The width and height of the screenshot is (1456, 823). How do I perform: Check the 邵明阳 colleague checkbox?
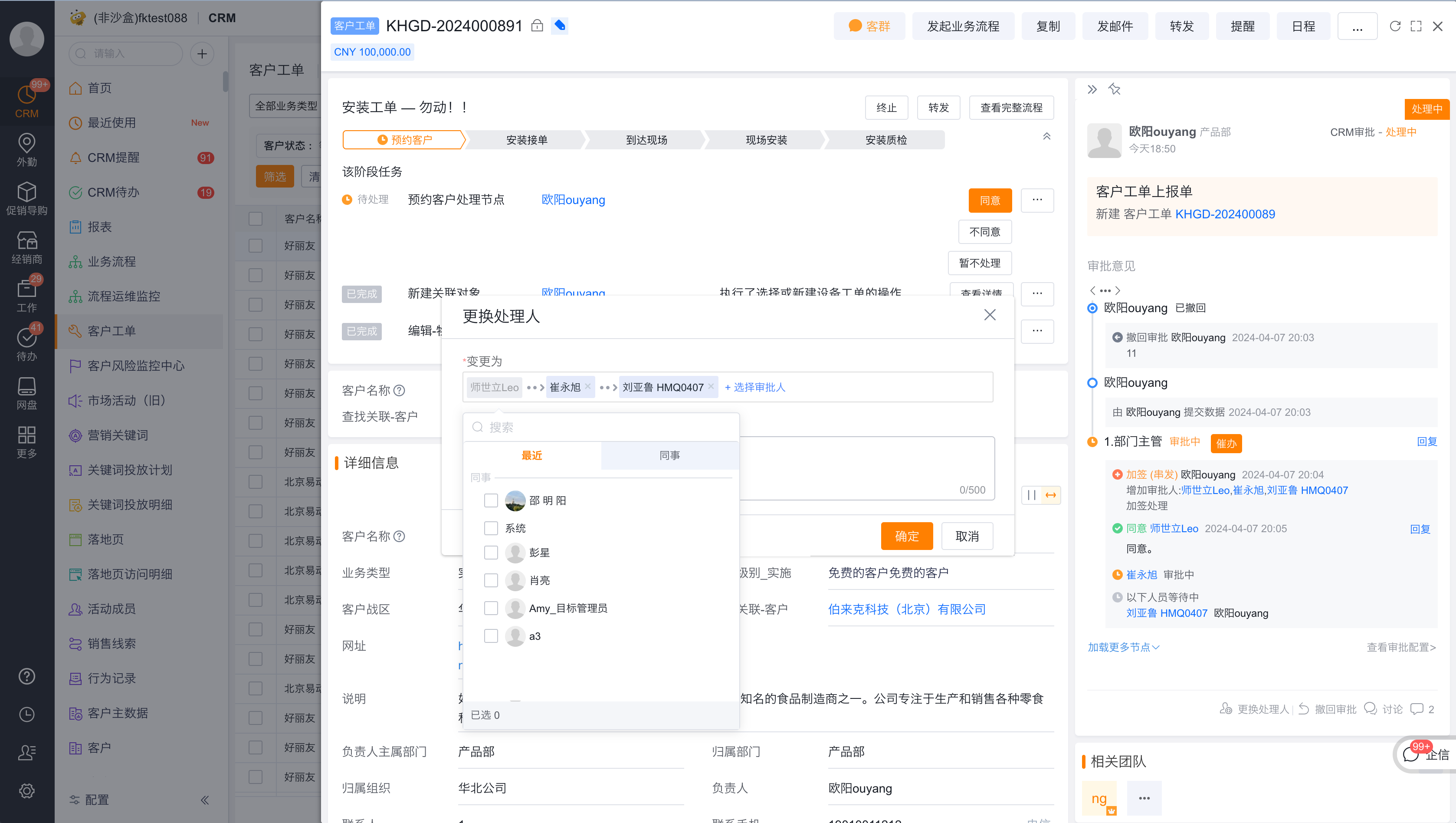[491, 500]
